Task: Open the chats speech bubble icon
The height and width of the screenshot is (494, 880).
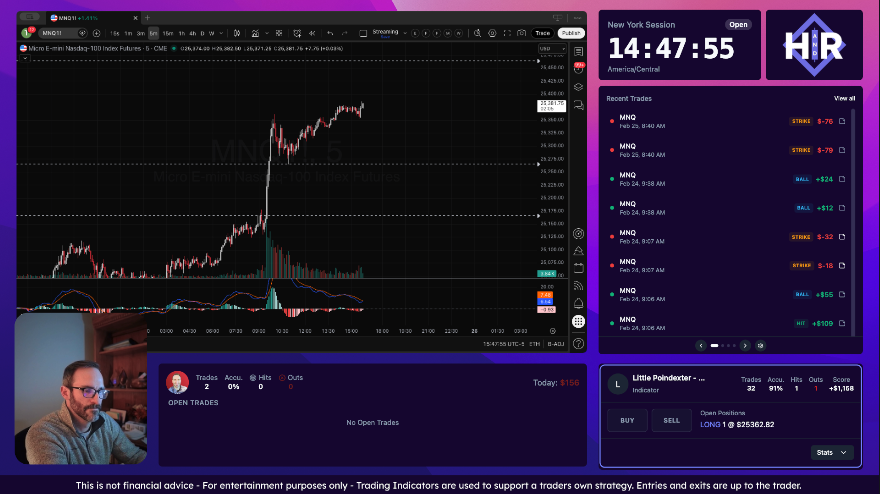Action: 578,105
